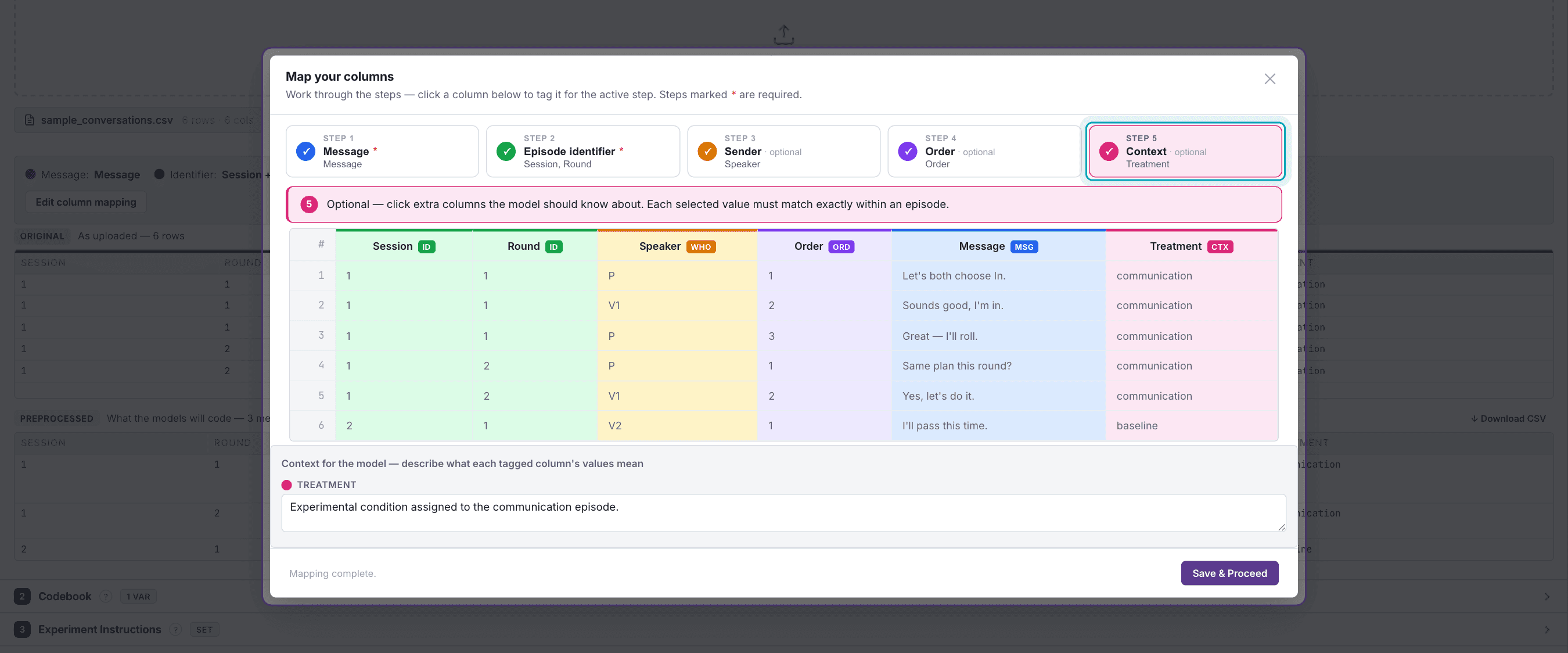The height and width of the screenshot is (653, 1568).
Task: Tag the Order column header
Action: click(824, 246)
